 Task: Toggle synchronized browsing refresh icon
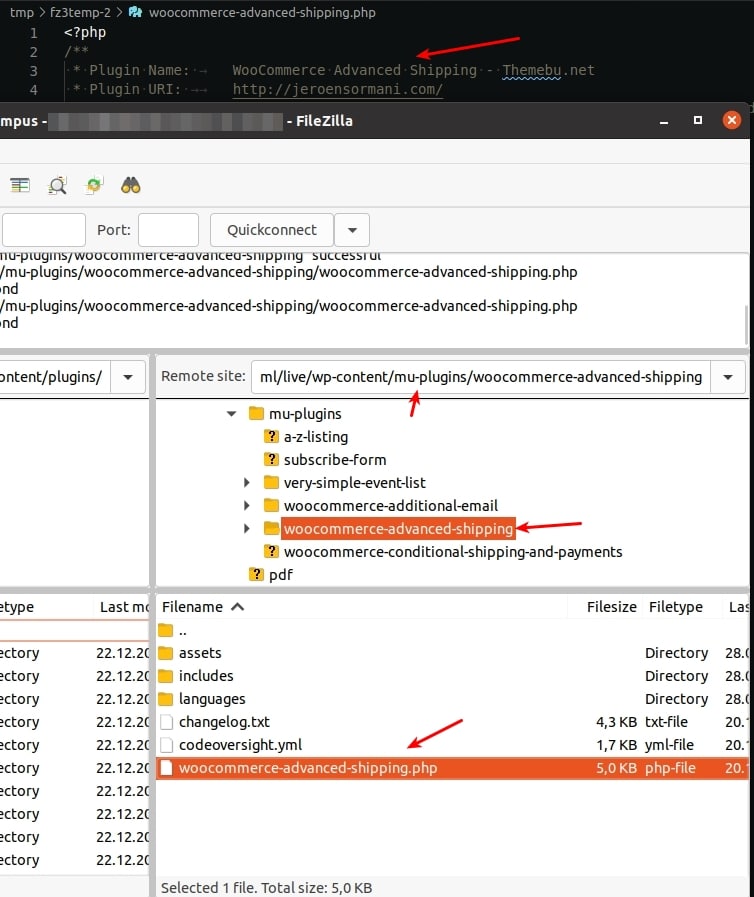pyautogui.click(x=94, y=185)
